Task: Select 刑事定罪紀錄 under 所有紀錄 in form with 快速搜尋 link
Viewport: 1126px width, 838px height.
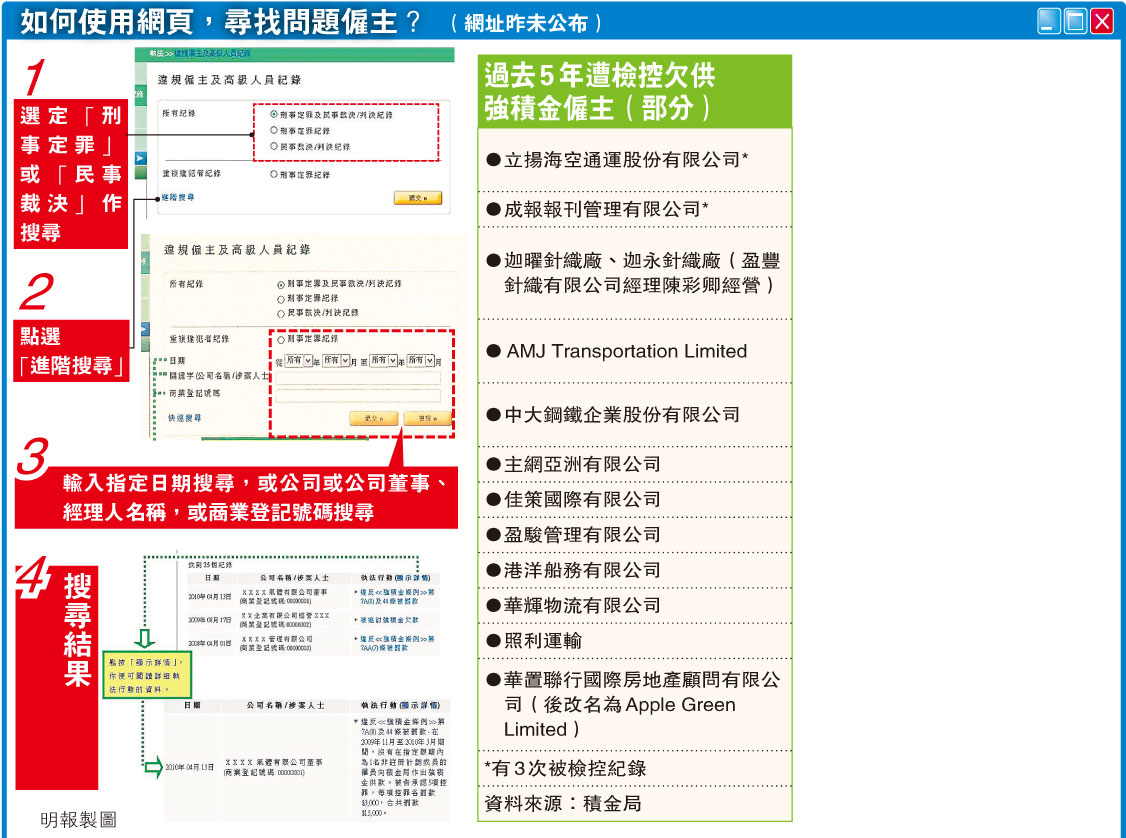Action: tap(282, 299)
